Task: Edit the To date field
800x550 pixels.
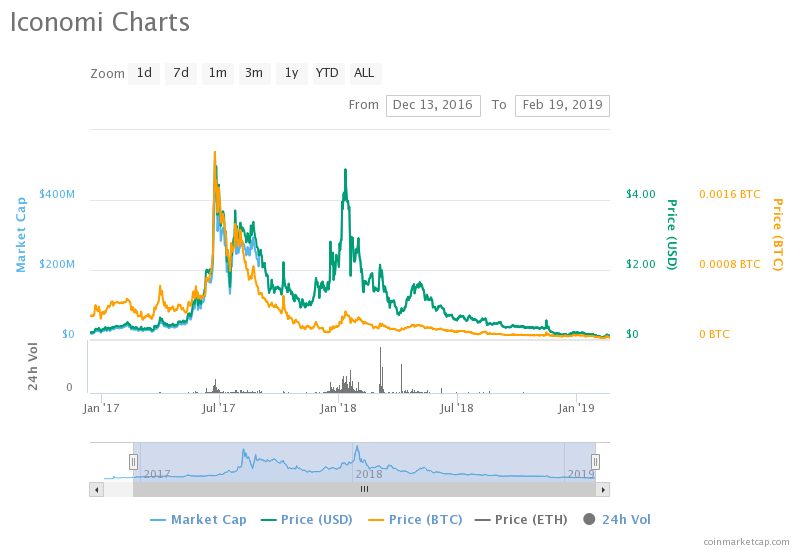Action: pyautogui.click(x=562, y=105)
